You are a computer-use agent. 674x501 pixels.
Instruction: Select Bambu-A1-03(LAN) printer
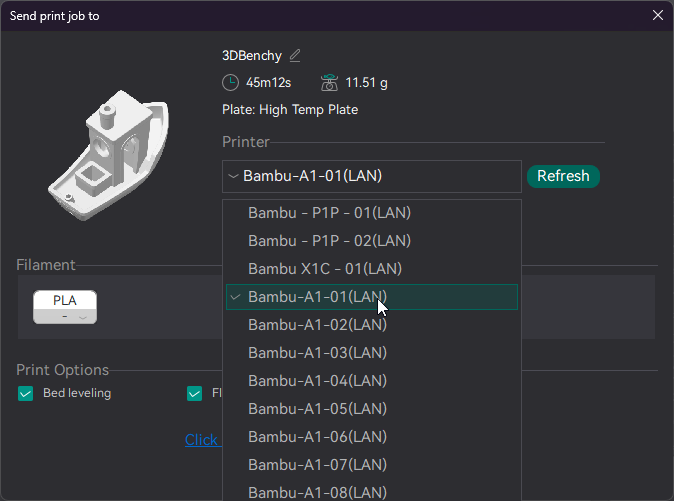click(x=372, y=353)
